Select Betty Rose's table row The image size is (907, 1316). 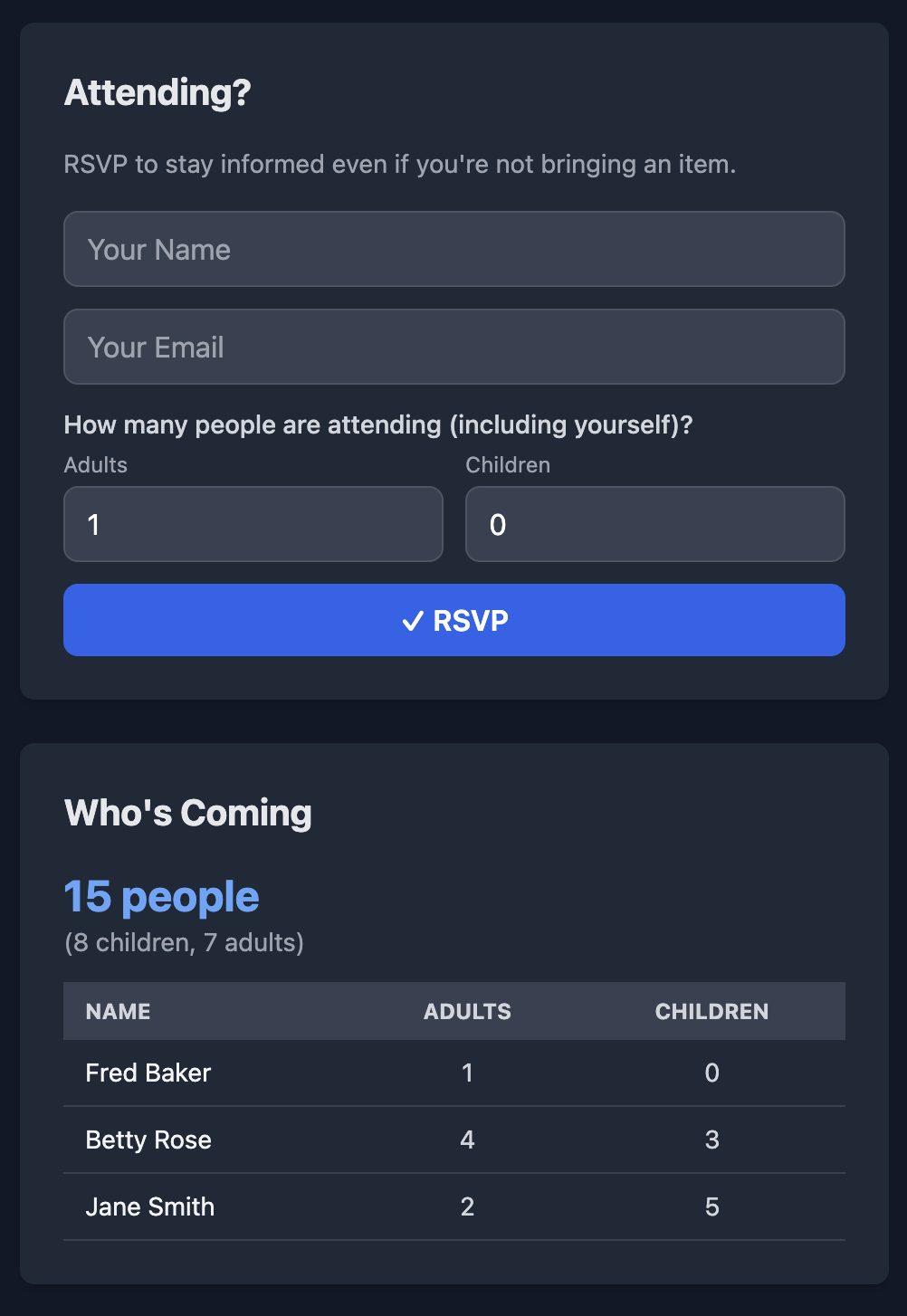(453, 1140)
